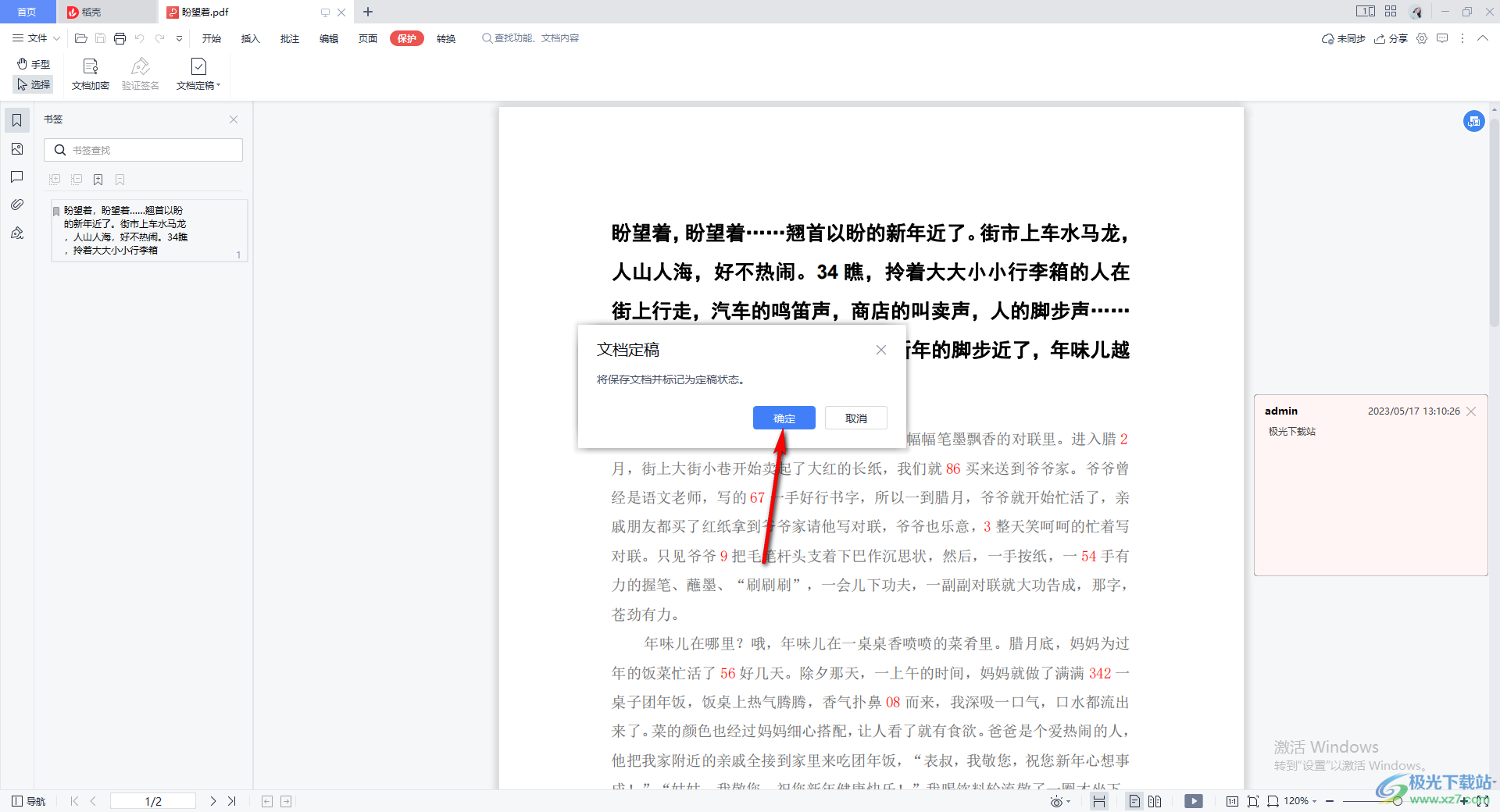Collapse the ribbon with the up chevron
Viewport: 1500px width, 812px height.
pos(1483,38)
